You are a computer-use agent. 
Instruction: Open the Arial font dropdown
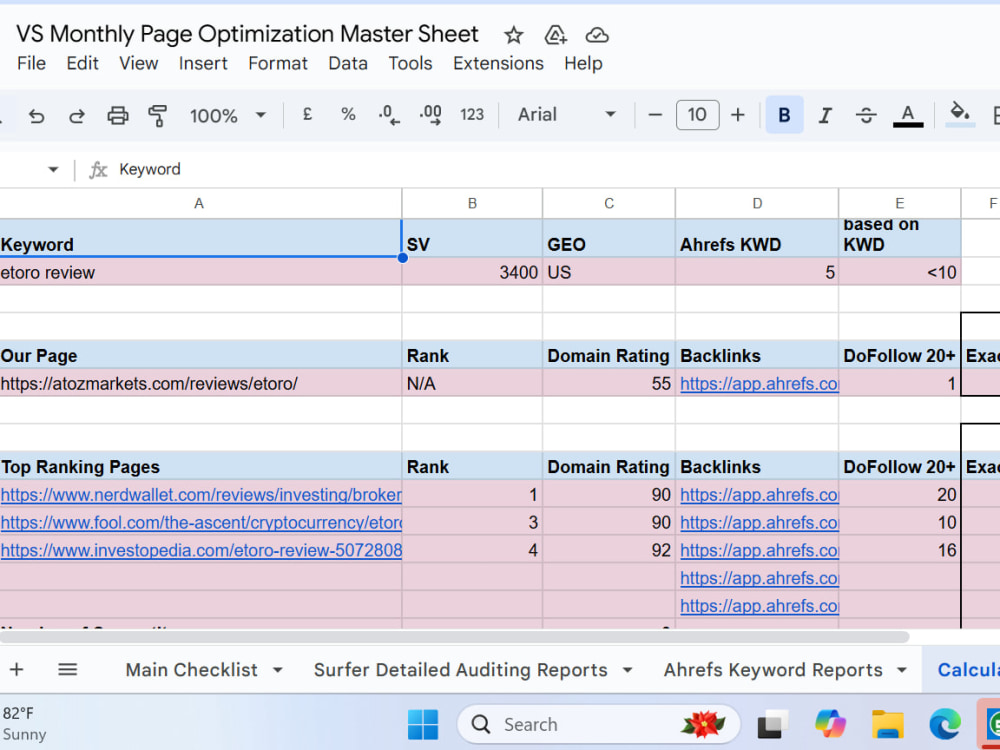(x=566, y=115)
